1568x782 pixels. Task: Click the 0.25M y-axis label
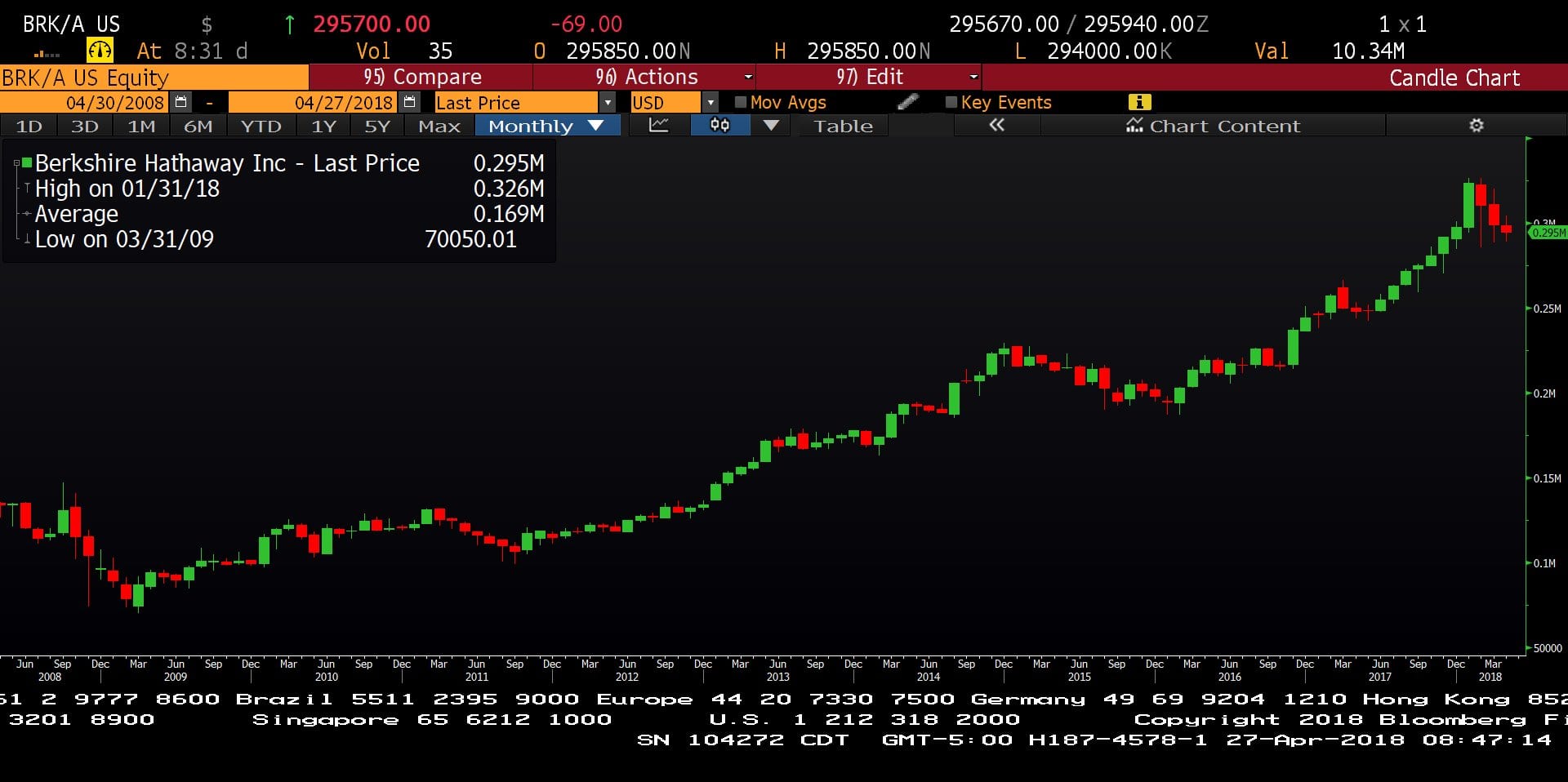coord(1547,309)
